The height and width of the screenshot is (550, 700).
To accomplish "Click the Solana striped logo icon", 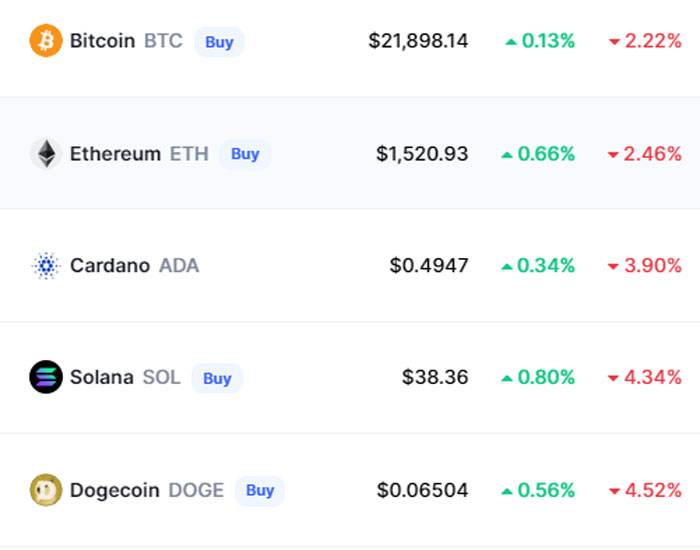I will 46,377.
